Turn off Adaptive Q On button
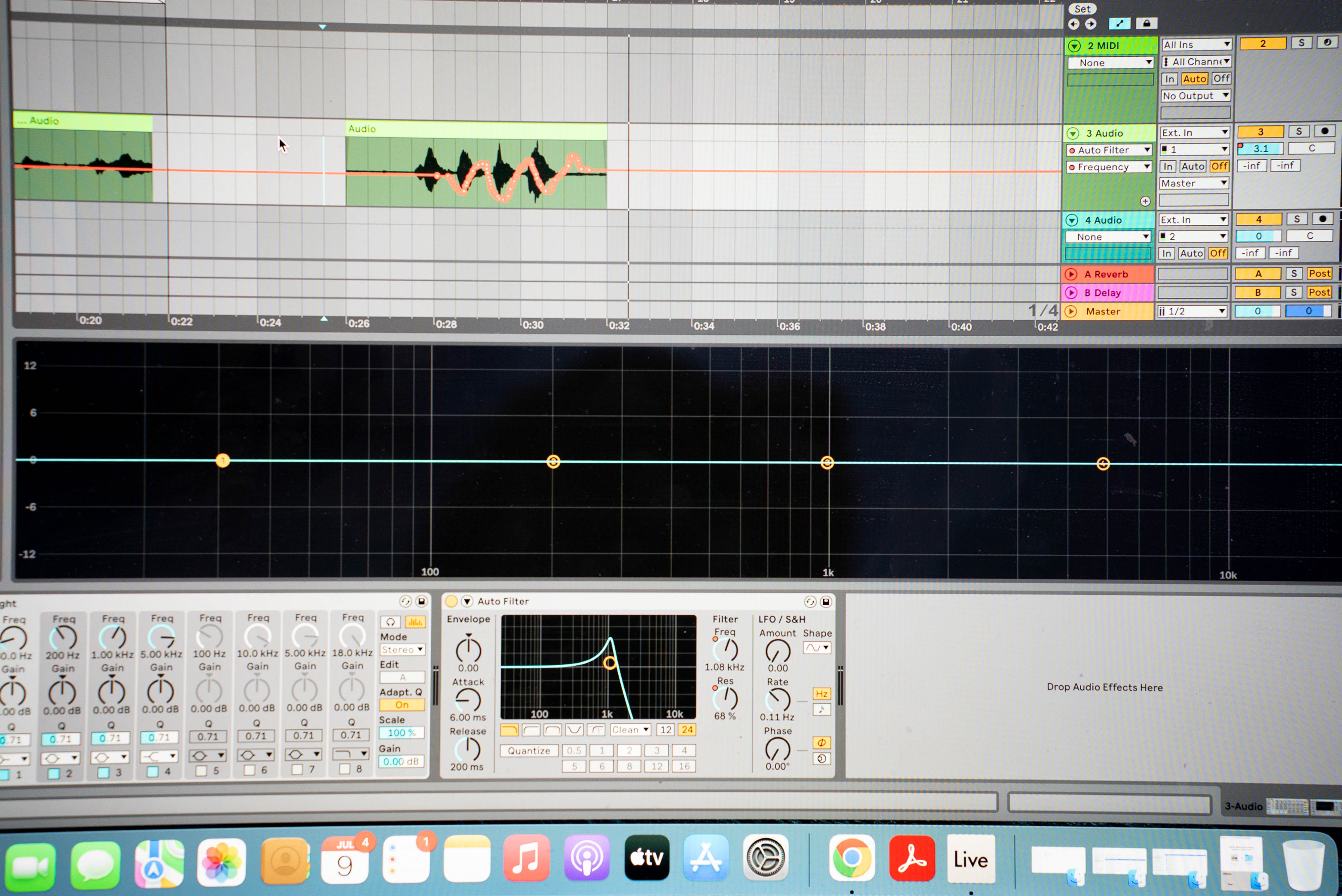Viewport: 1342px width, 896px height. tap(402, 705)
